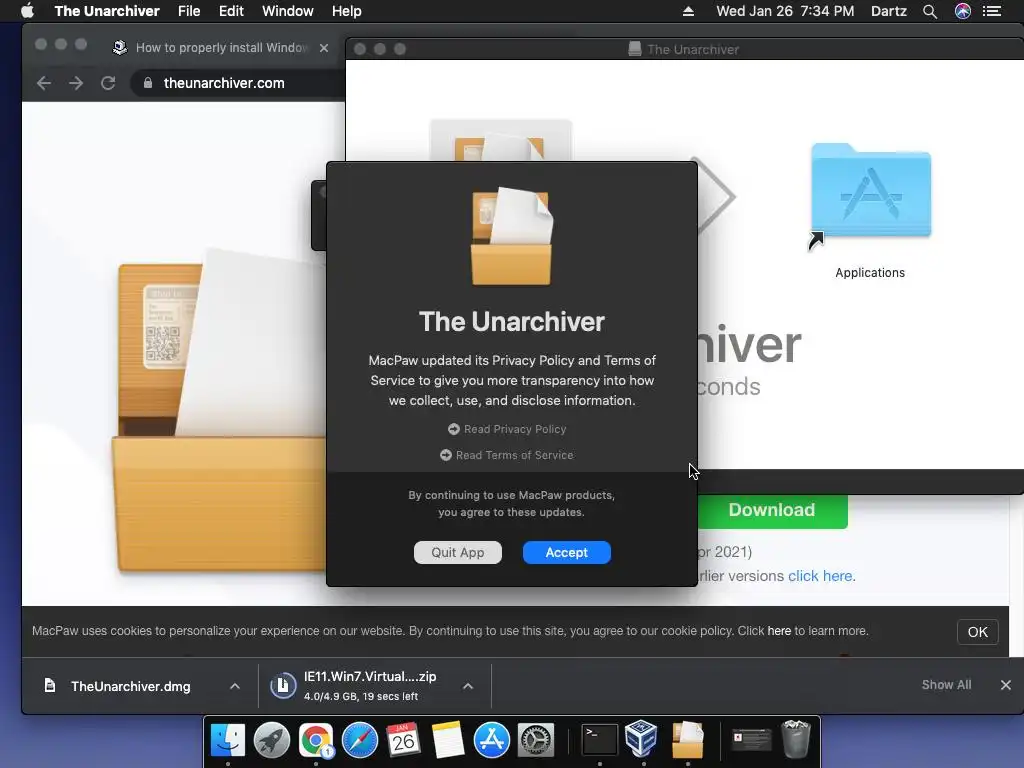Viewport: 1024px width, 768px height.
Task: Open Spotlight search in menu bar
Action: [x=930, y=11]
